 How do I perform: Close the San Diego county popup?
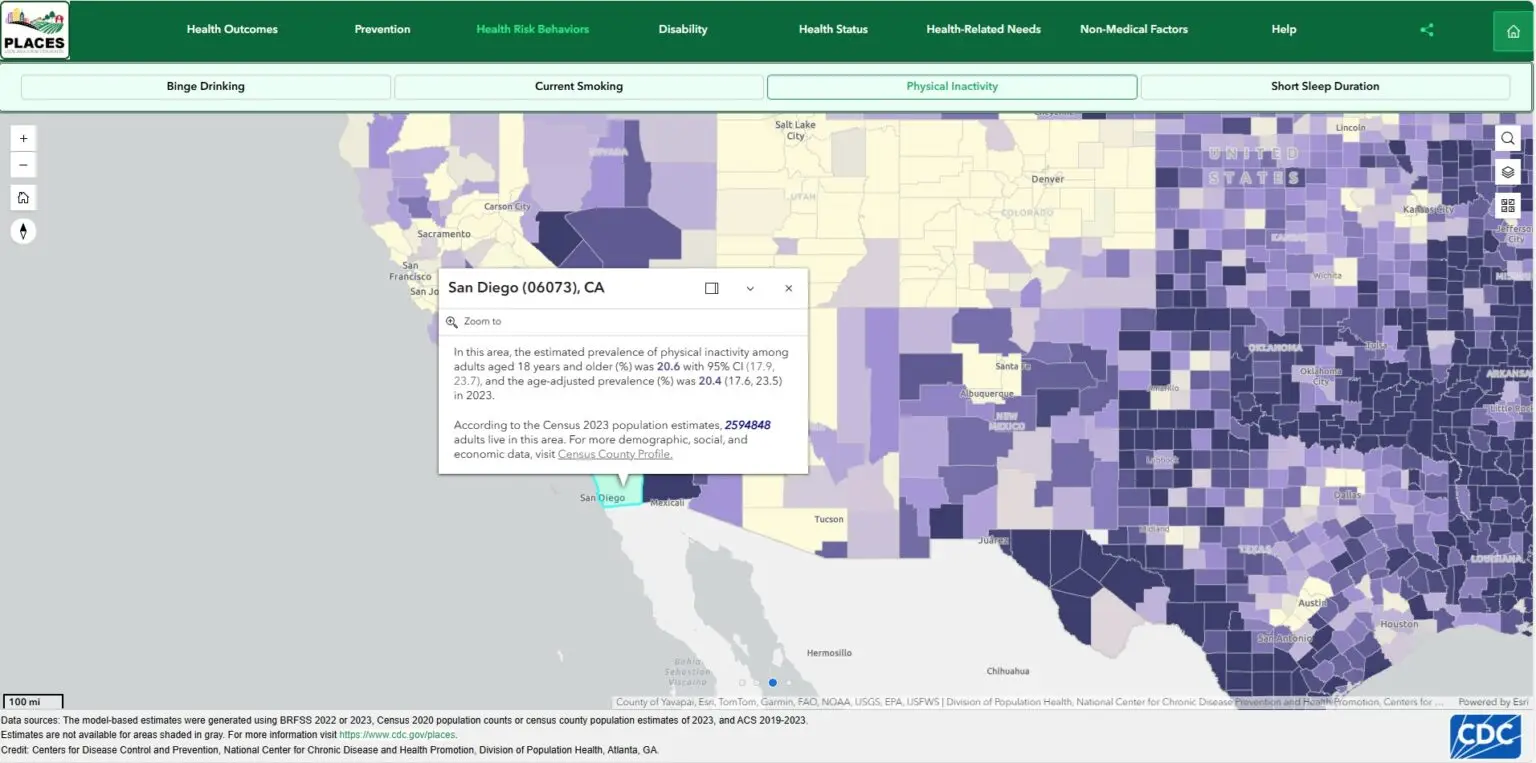pos(788,288)
